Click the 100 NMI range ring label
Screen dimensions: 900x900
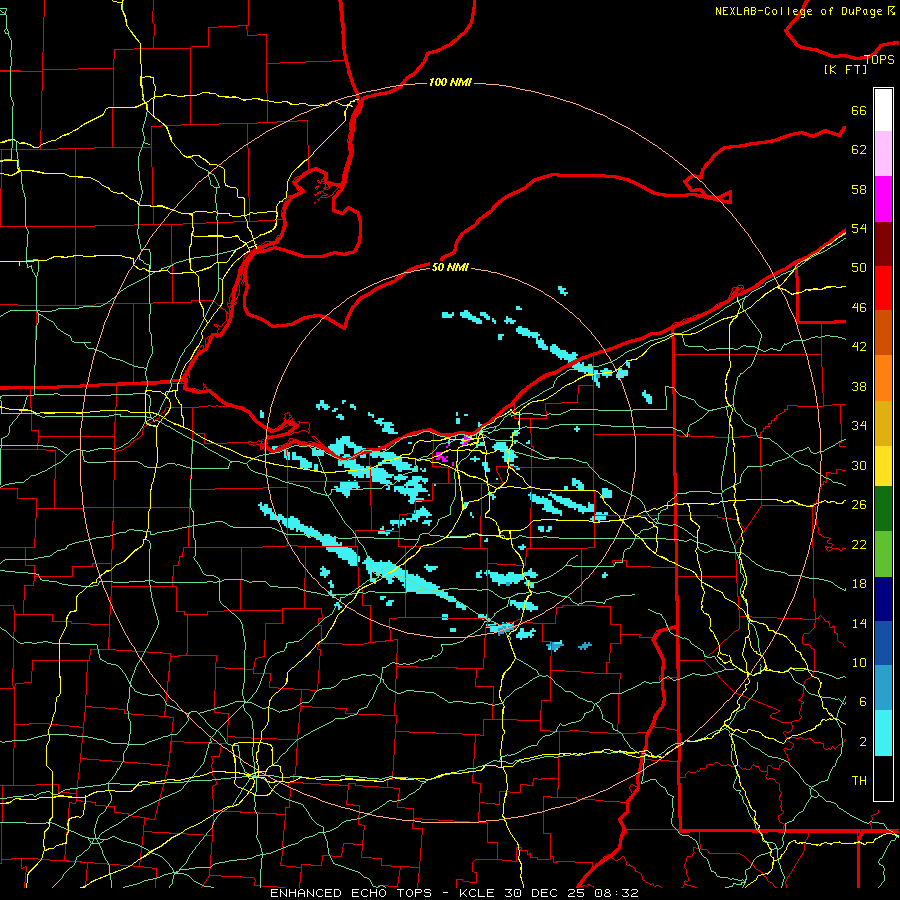tap(450, 83)
